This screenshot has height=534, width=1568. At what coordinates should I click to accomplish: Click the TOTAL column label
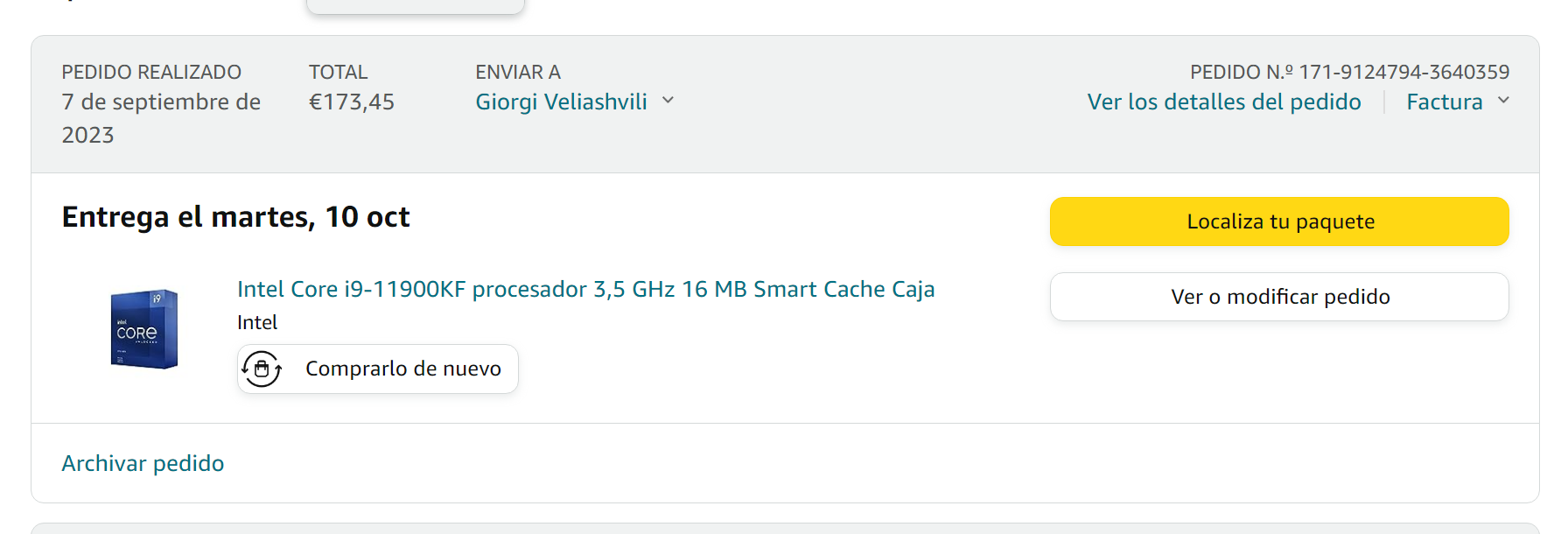338,72
